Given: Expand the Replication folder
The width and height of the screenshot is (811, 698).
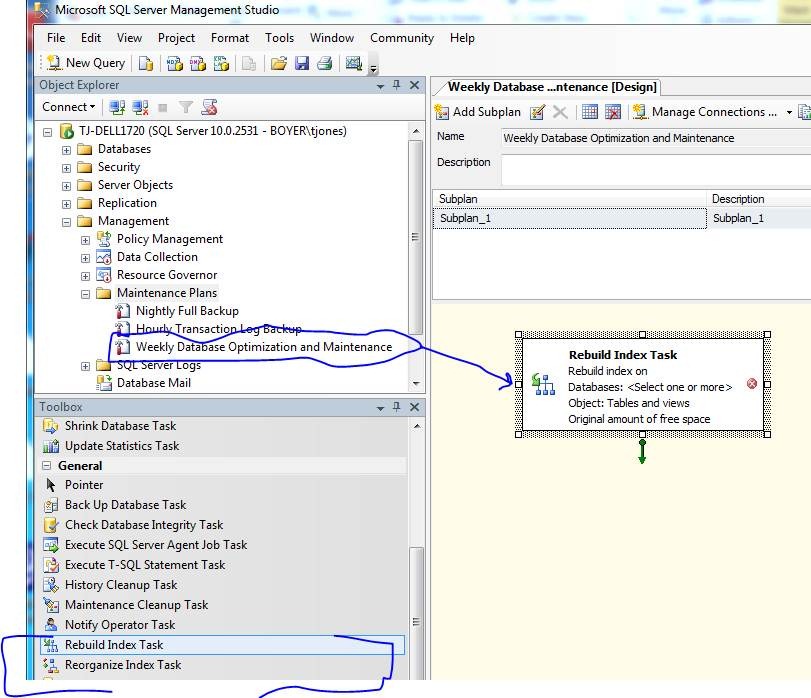Looking at the screenshot, I should point(66,204).
